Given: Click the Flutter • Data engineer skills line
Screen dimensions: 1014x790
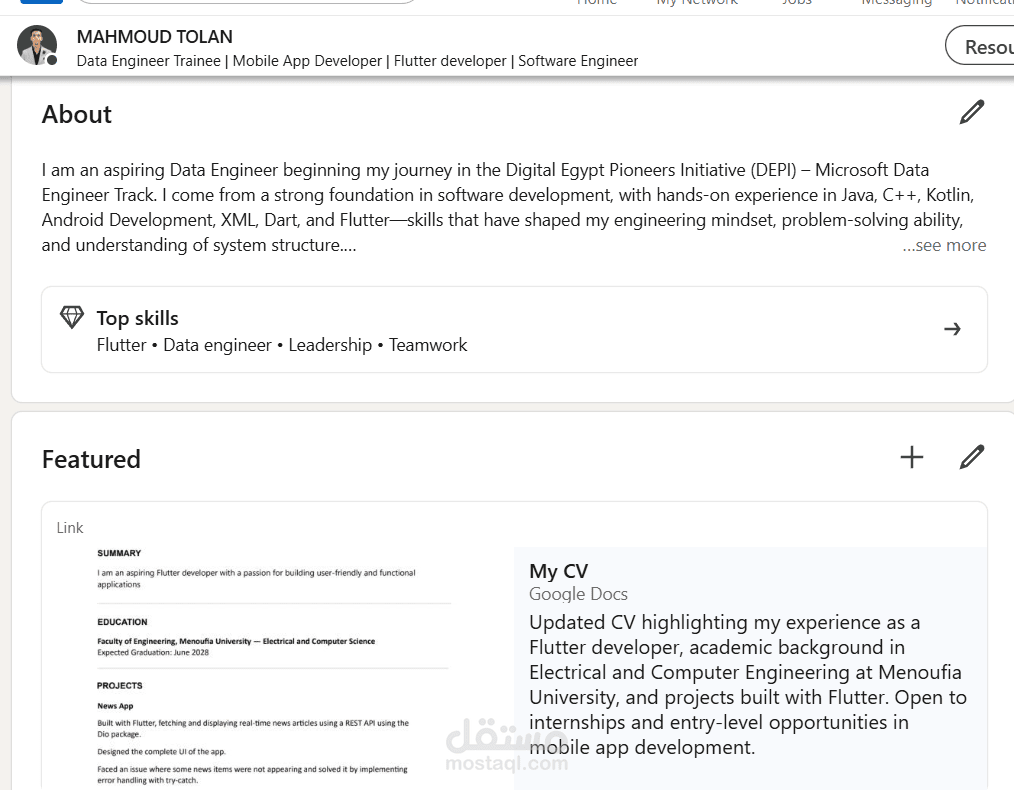Looking at the screenshot, I should pos(281,345).
